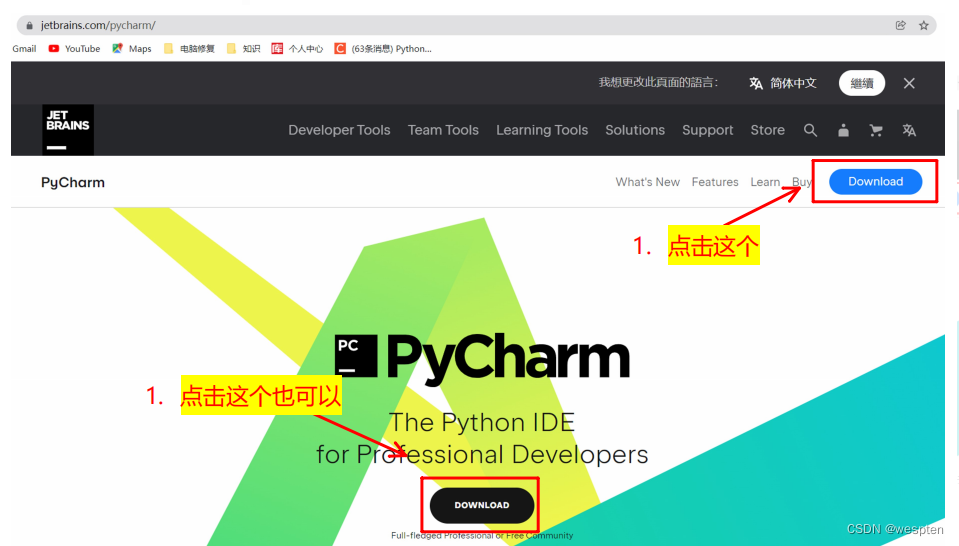This screenshot has width=959, height=546.
Task: Open the shopping cart icon
Action: point(876,130)
